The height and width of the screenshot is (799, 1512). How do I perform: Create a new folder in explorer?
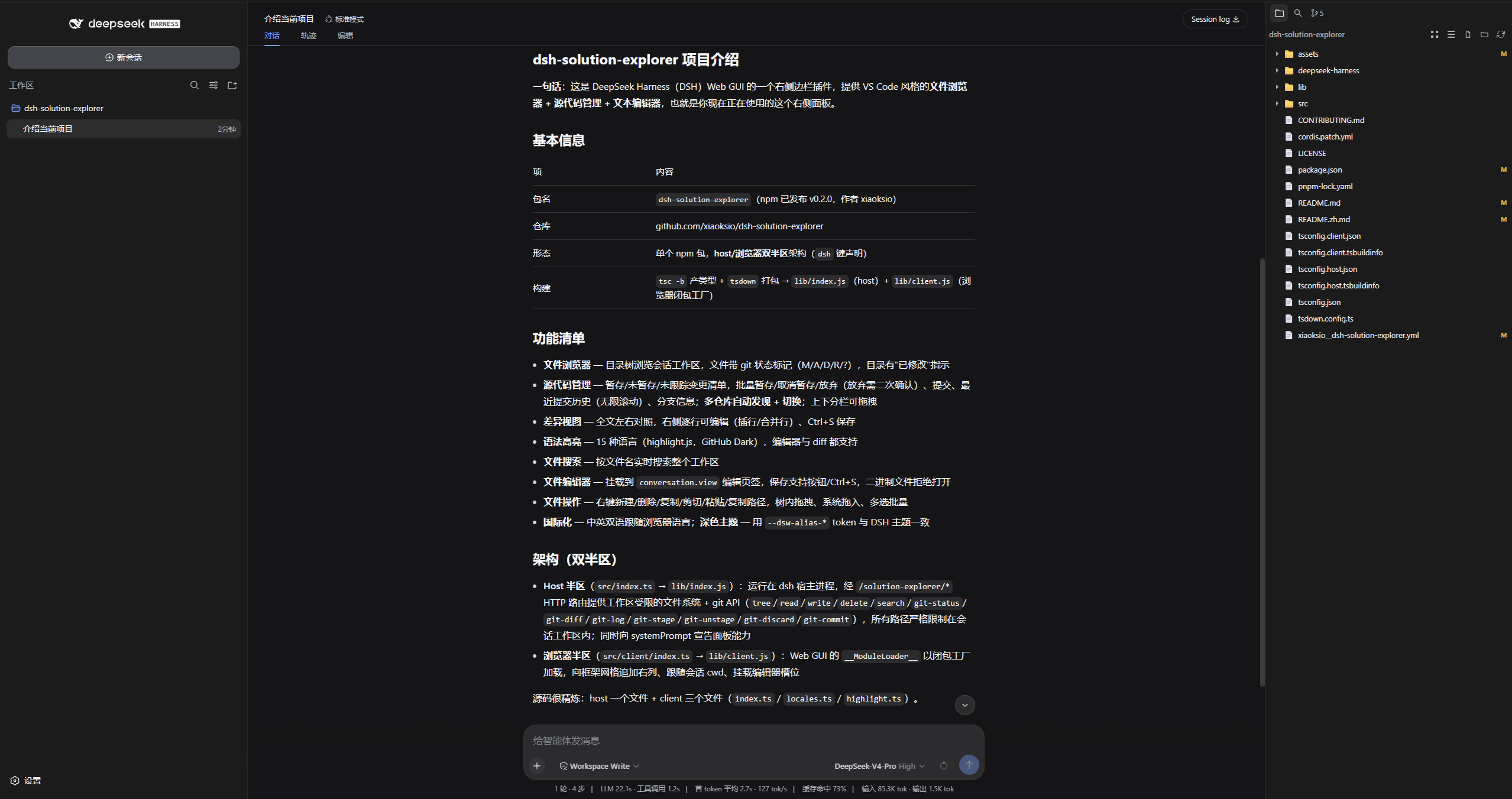pos(1484,34)
